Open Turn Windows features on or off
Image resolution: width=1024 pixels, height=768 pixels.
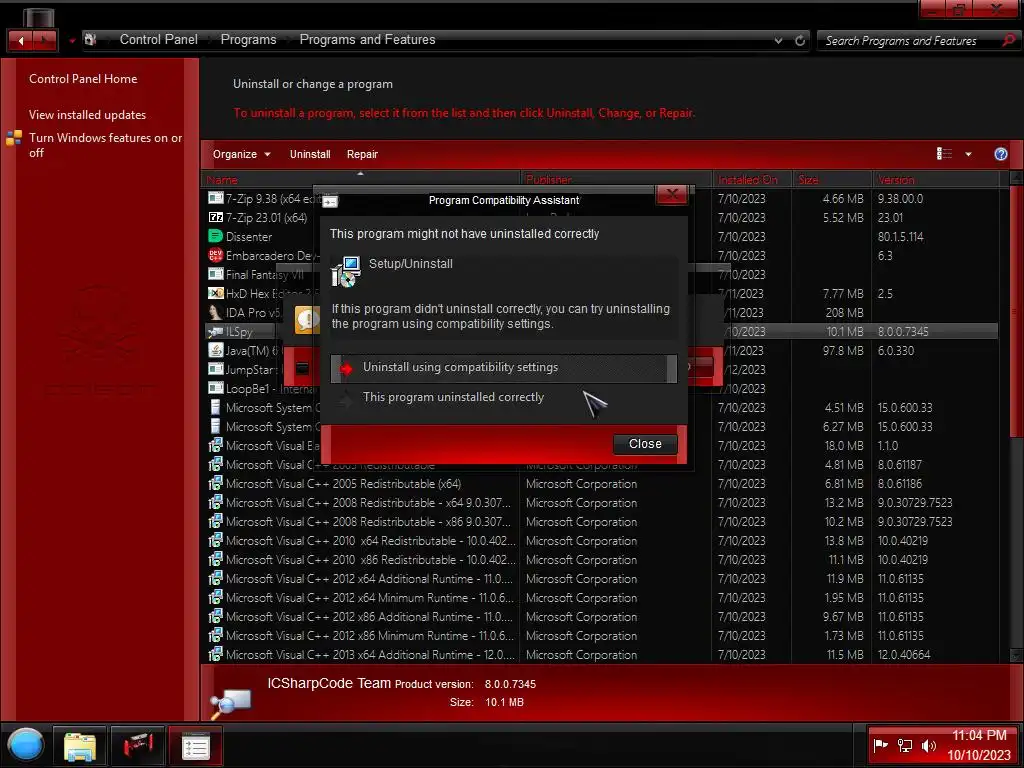pos(104,145)
